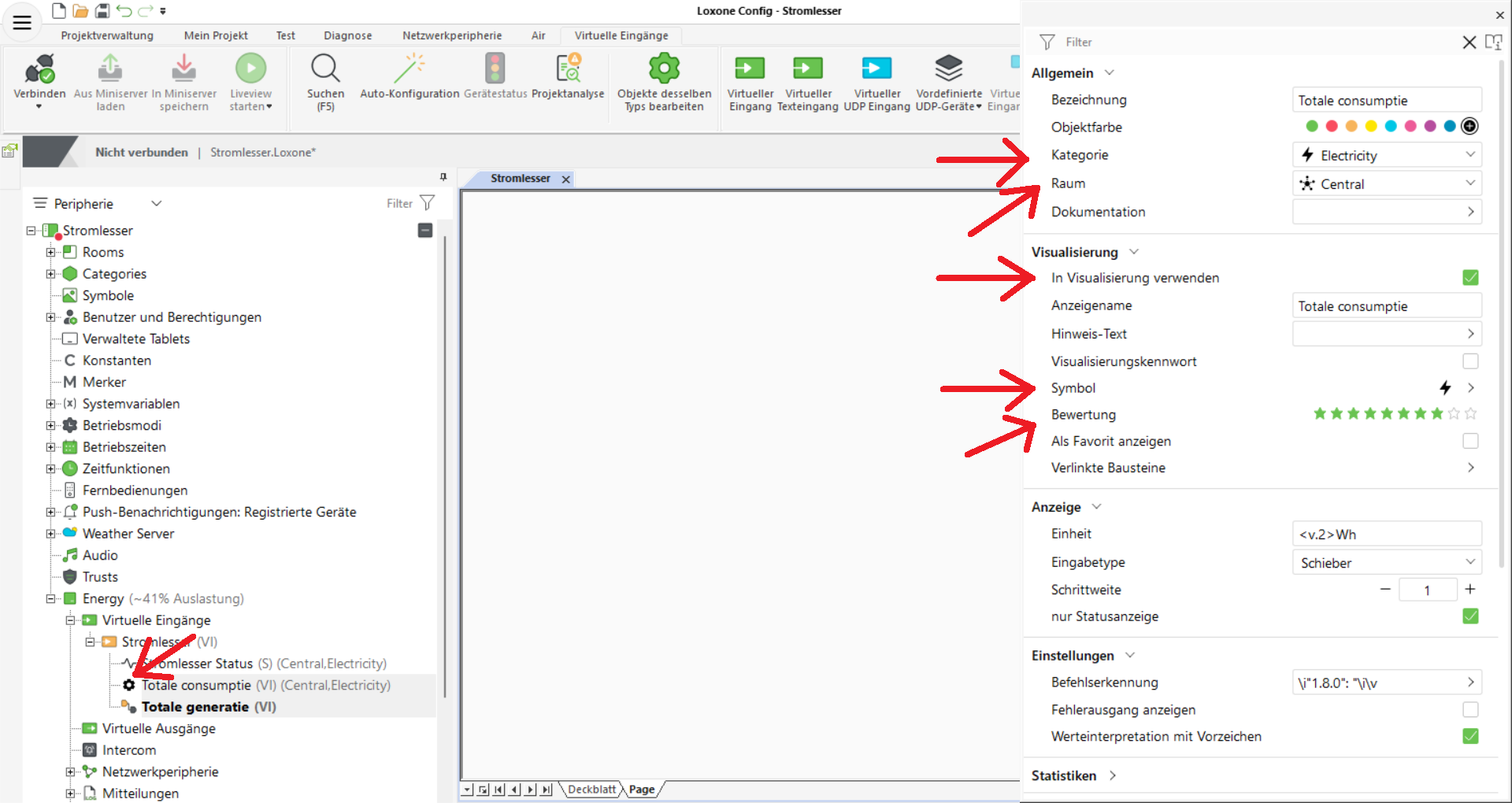Add a Virtueller UDP Eingang
Image resolution: width=1512 pixels, height=803 pixels.
[x=876, y=71]
